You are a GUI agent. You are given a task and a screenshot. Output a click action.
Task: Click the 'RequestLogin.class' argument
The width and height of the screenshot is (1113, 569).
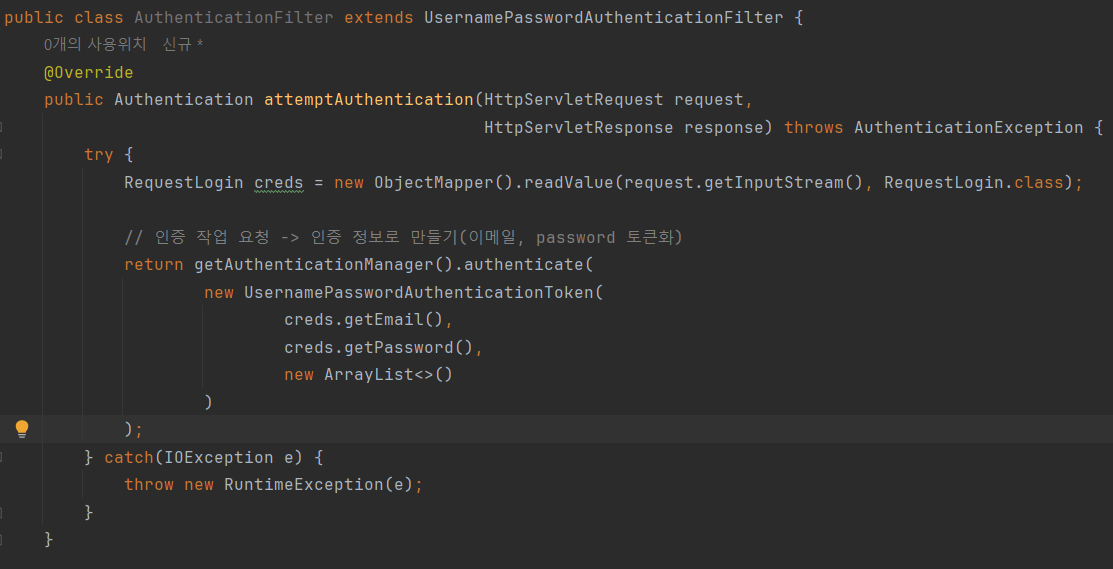974,183
